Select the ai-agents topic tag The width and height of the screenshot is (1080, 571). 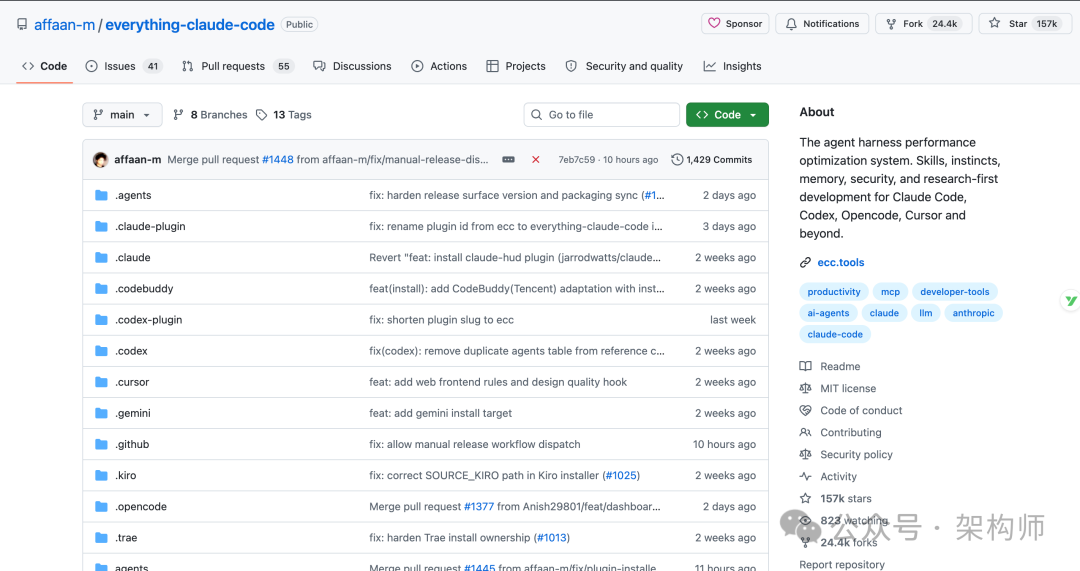[x=828, y=313]
